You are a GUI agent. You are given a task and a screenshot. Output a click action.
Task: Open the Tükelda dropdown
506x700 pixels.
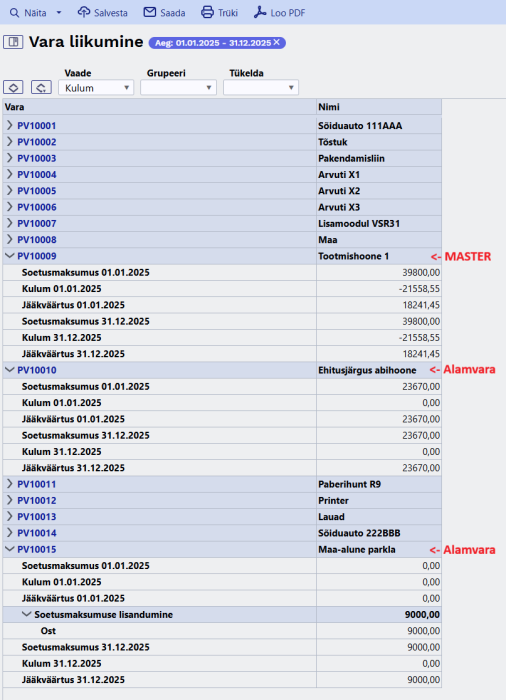pos(261,88)
